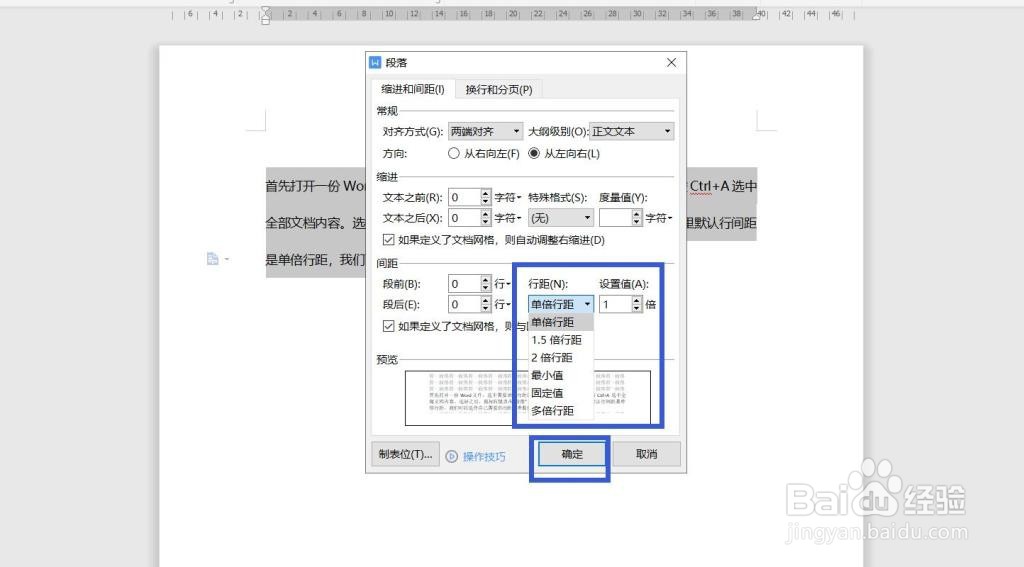Screen dimensions: 1024x567
Task: Click the WPS icon in dialog title
Action: 375,63
